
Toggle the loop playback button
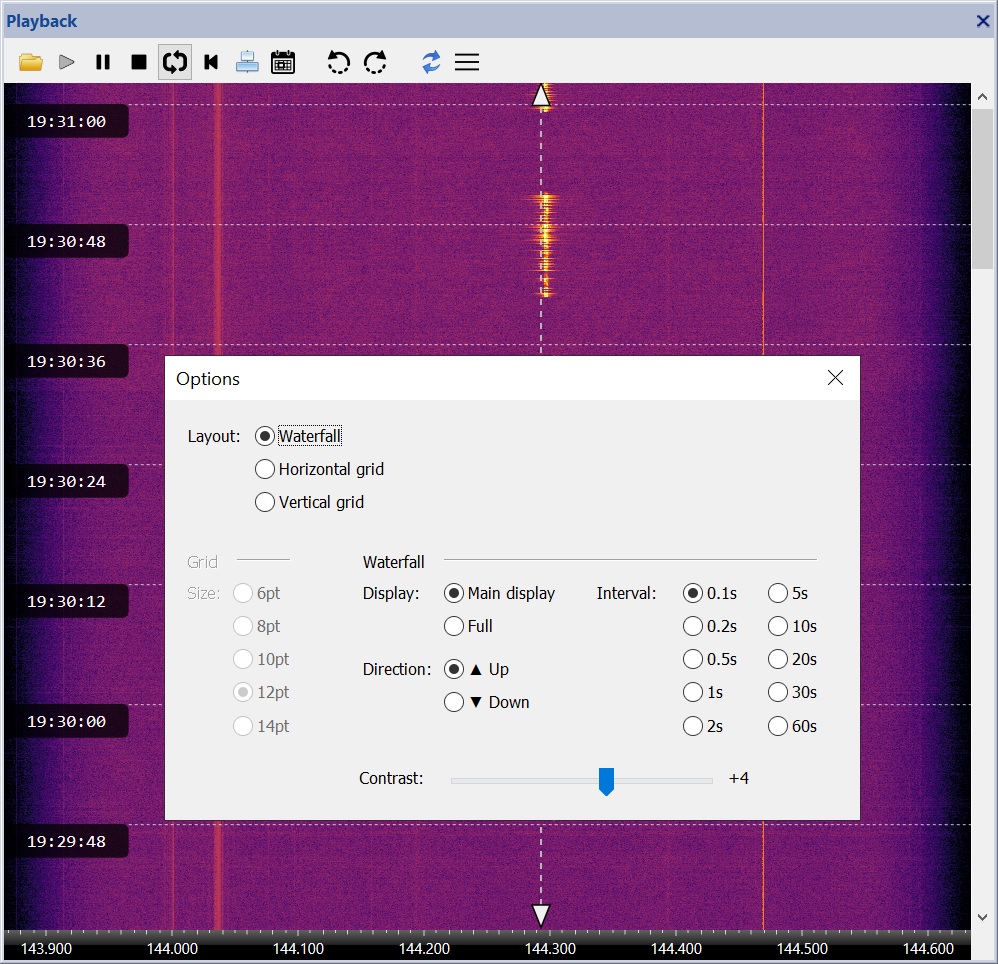coord(175,63)
